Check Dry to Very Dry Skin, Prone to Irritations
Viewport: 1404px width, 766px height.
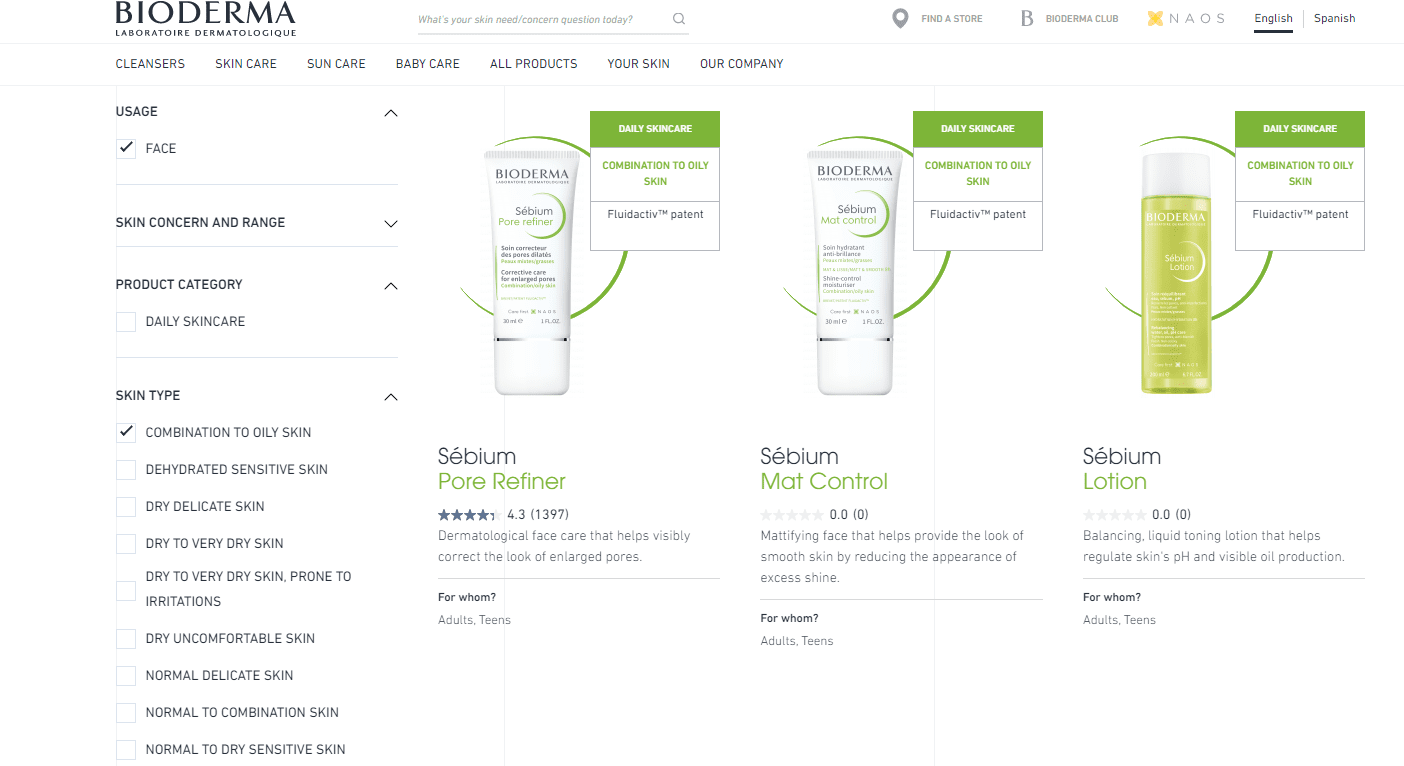126,590
